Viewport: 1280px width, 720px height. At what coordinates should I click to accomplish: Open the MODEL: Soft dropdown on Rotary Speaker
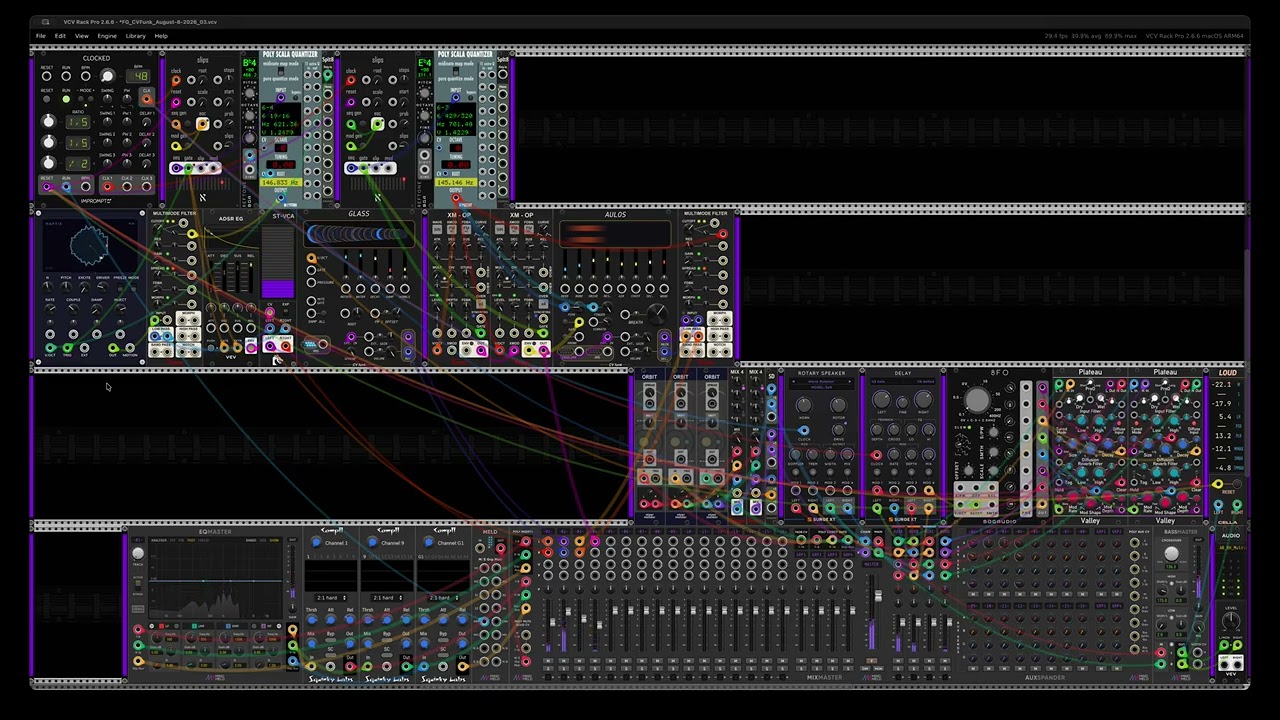pyautogui.click(x=820, y=387)
